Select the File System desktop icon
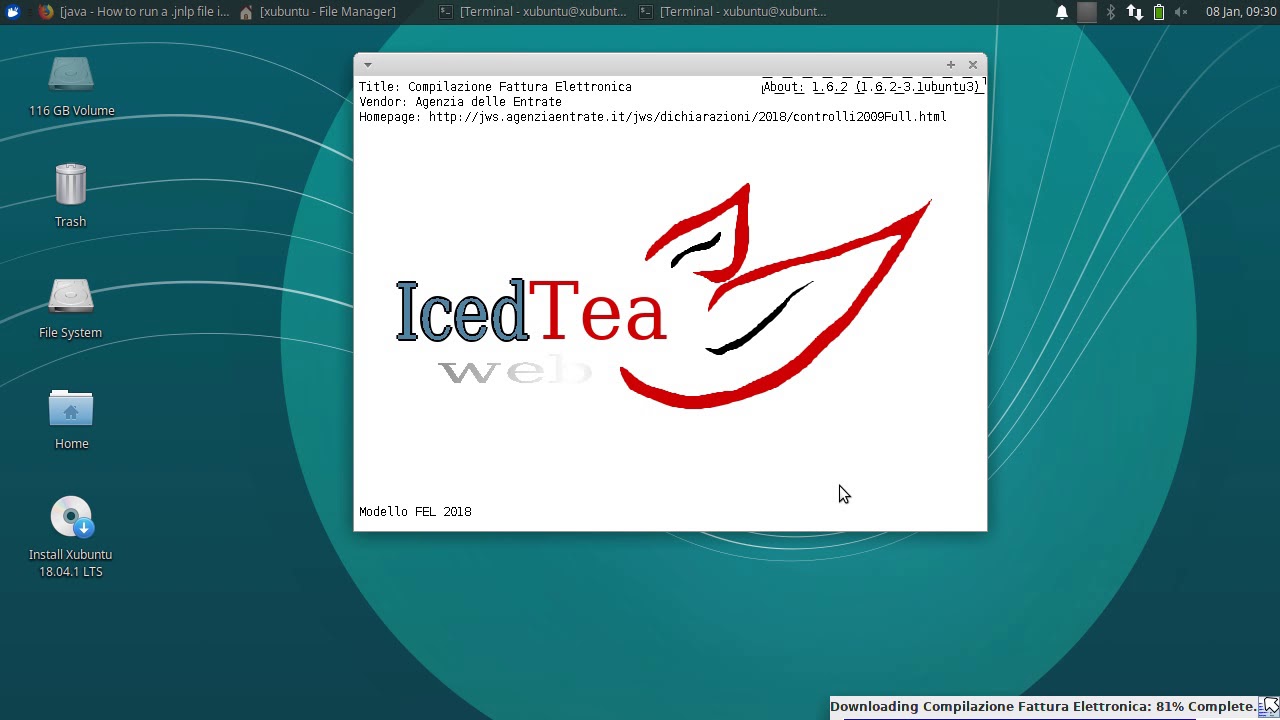The height and width of the screenshot is (720, 1280). point(71,308)
